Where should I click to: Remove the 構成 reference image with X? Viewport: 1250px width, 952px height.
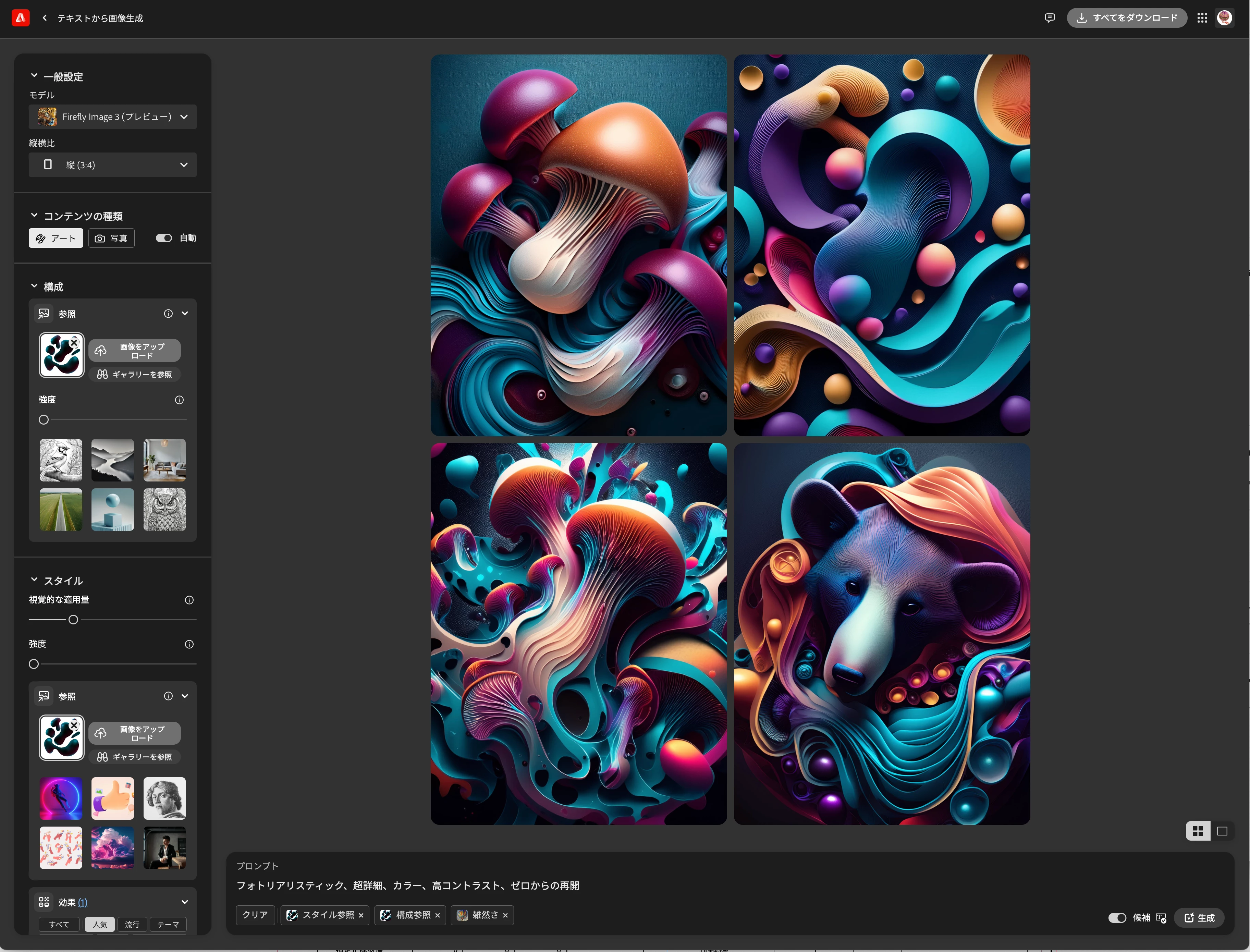(x=74, y=343)
